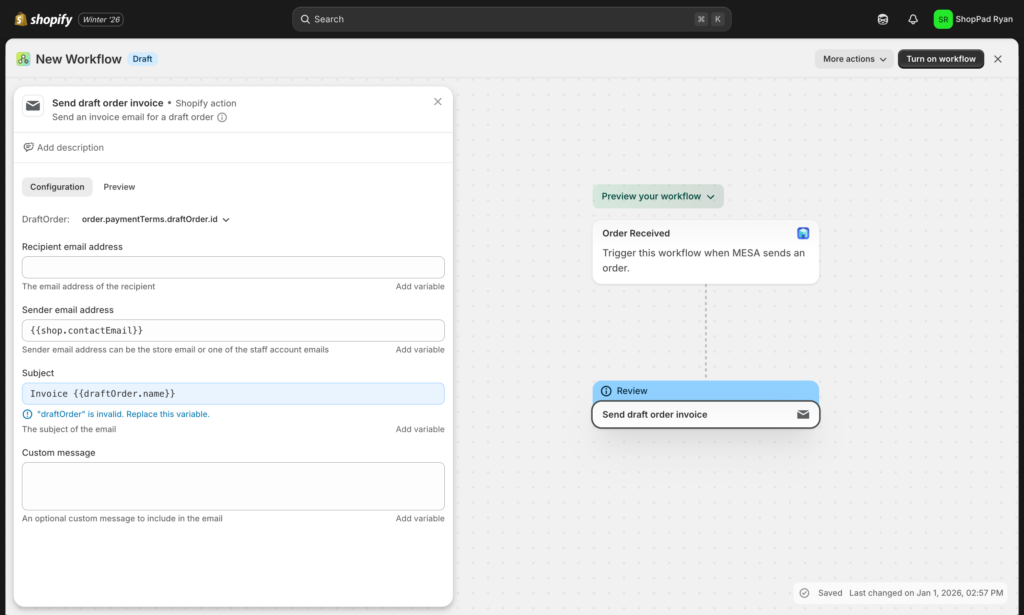
Task: Click the mail icon on the workflow node
Action: pyautogui.click(x=803, y=414)
